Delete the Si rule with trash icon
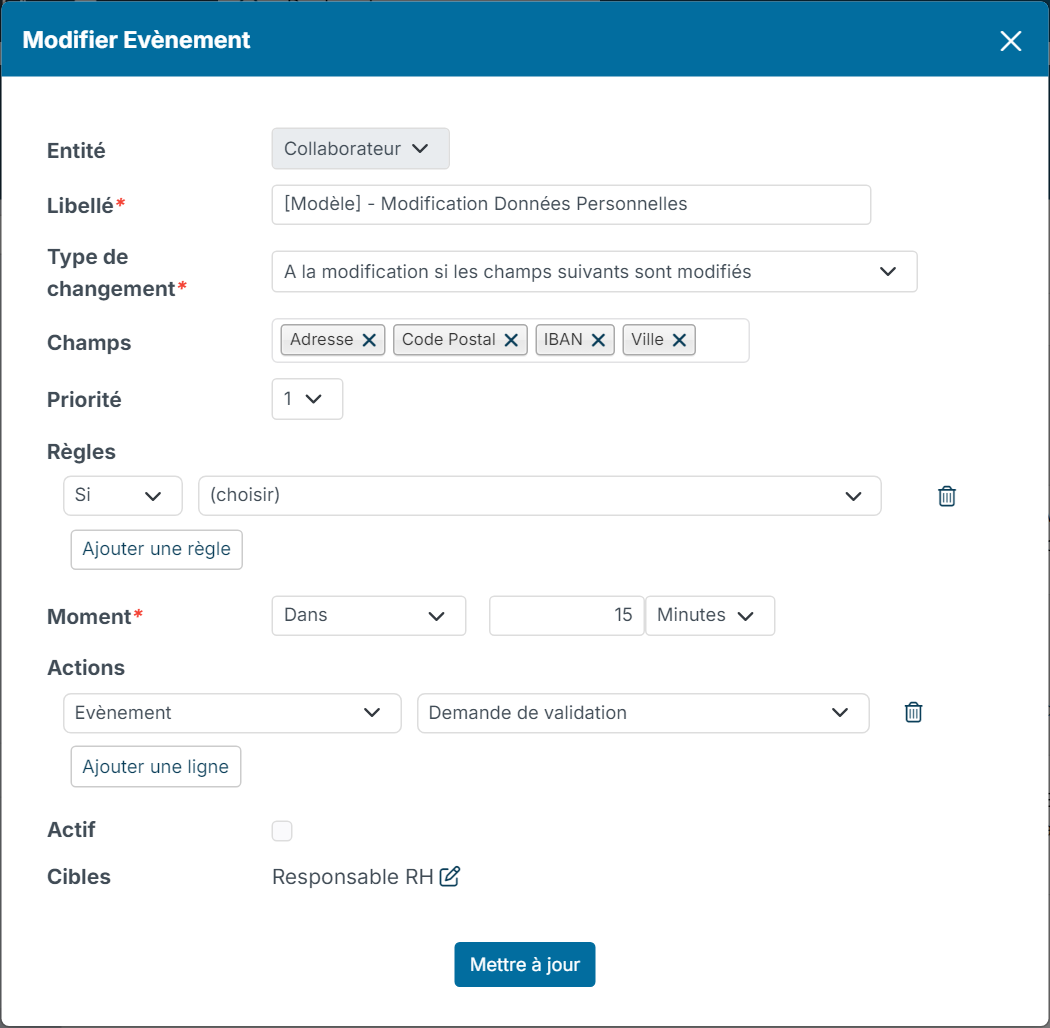Image resolution: width=1050 pixels, height=1028 pixels. [946, 496]
